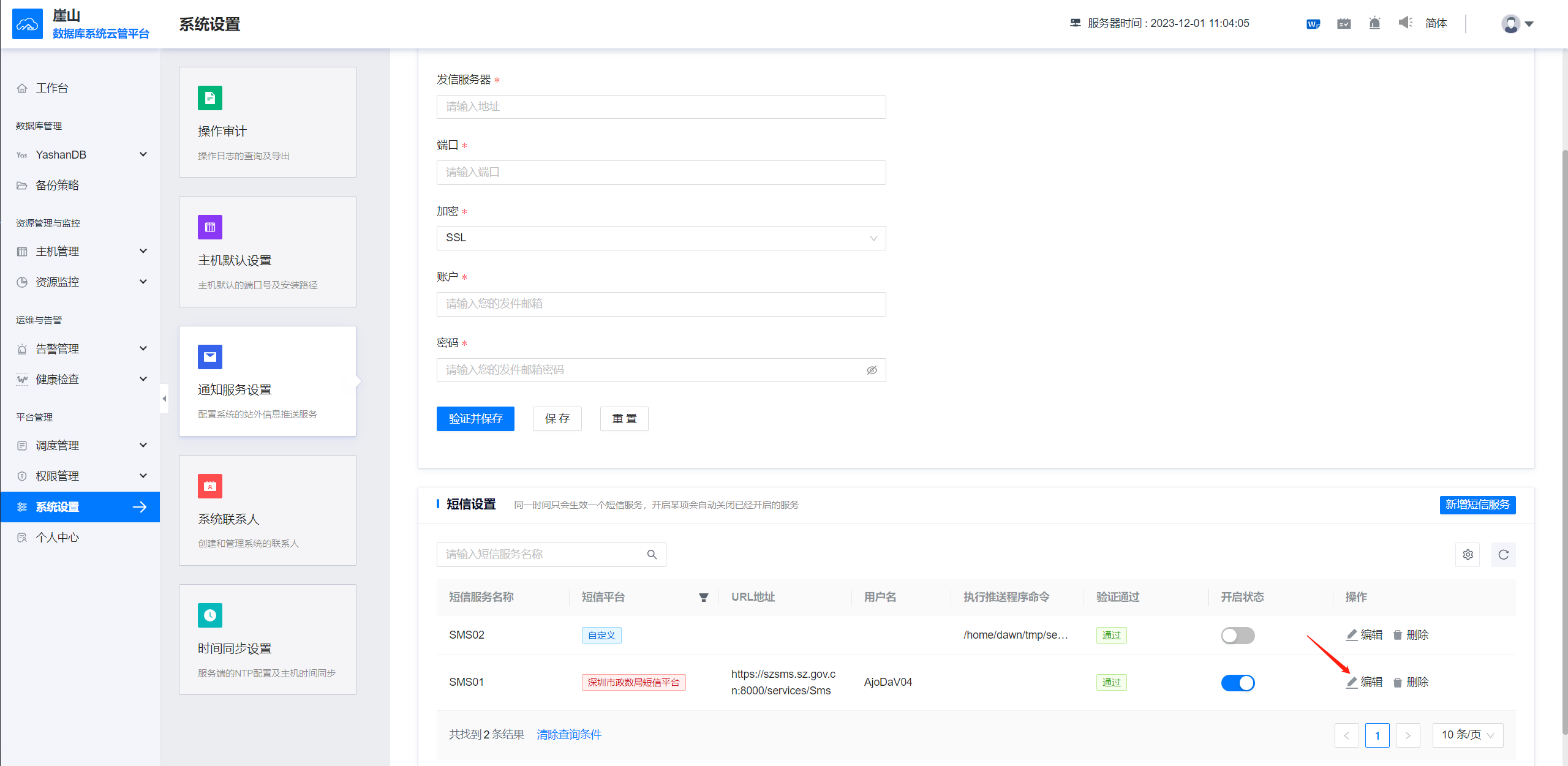Open the Word document icon in header

click(1313, 24)
